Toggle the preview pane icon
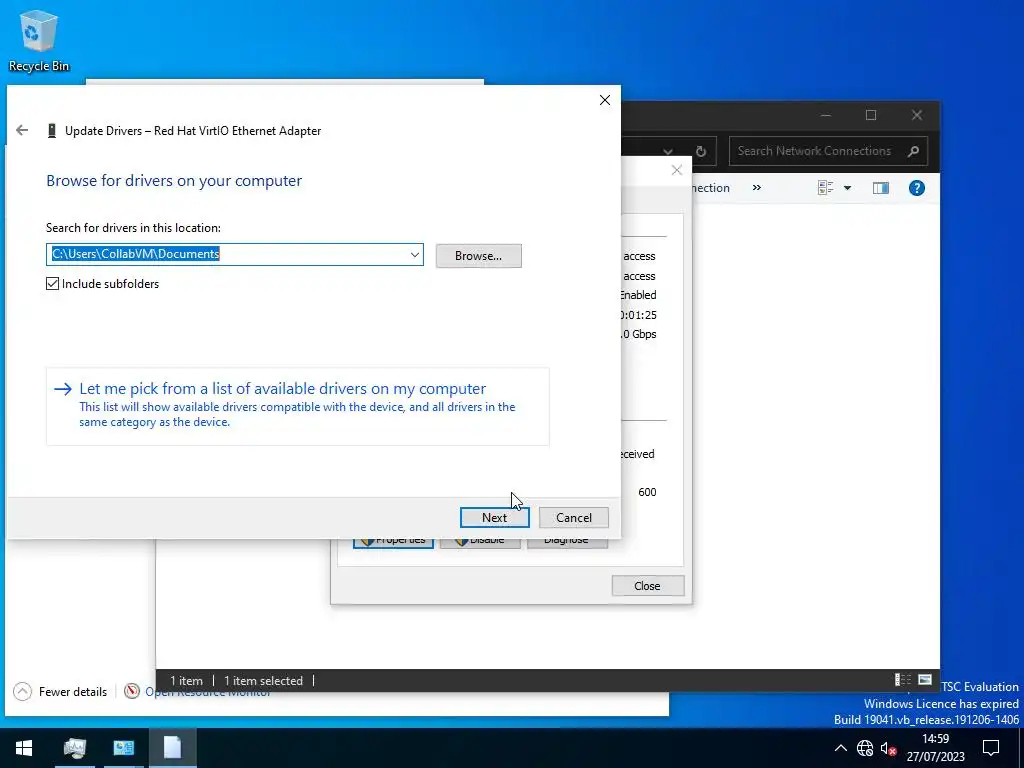The height and width of the screenshot is (768, 1024). click(880, 188)
